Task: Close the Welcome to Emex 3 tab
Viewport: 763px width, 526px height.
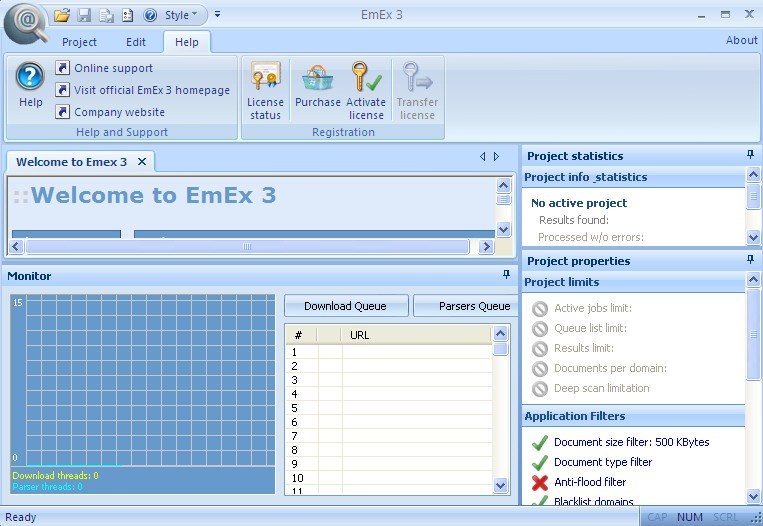Action: (142, 162)
